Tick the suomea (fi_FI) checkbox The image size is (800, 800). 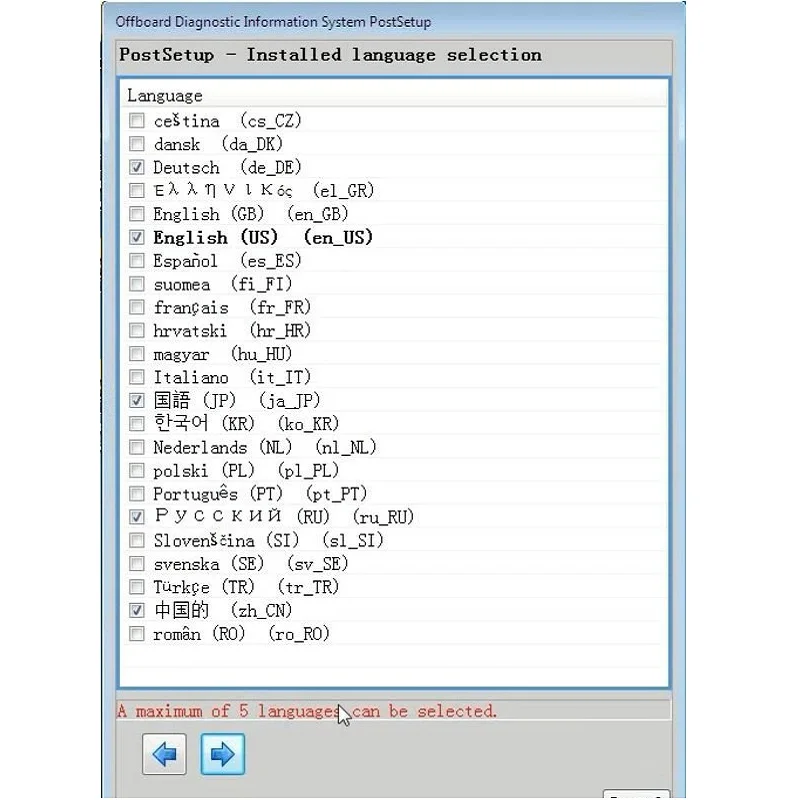[x=137, y=284]
